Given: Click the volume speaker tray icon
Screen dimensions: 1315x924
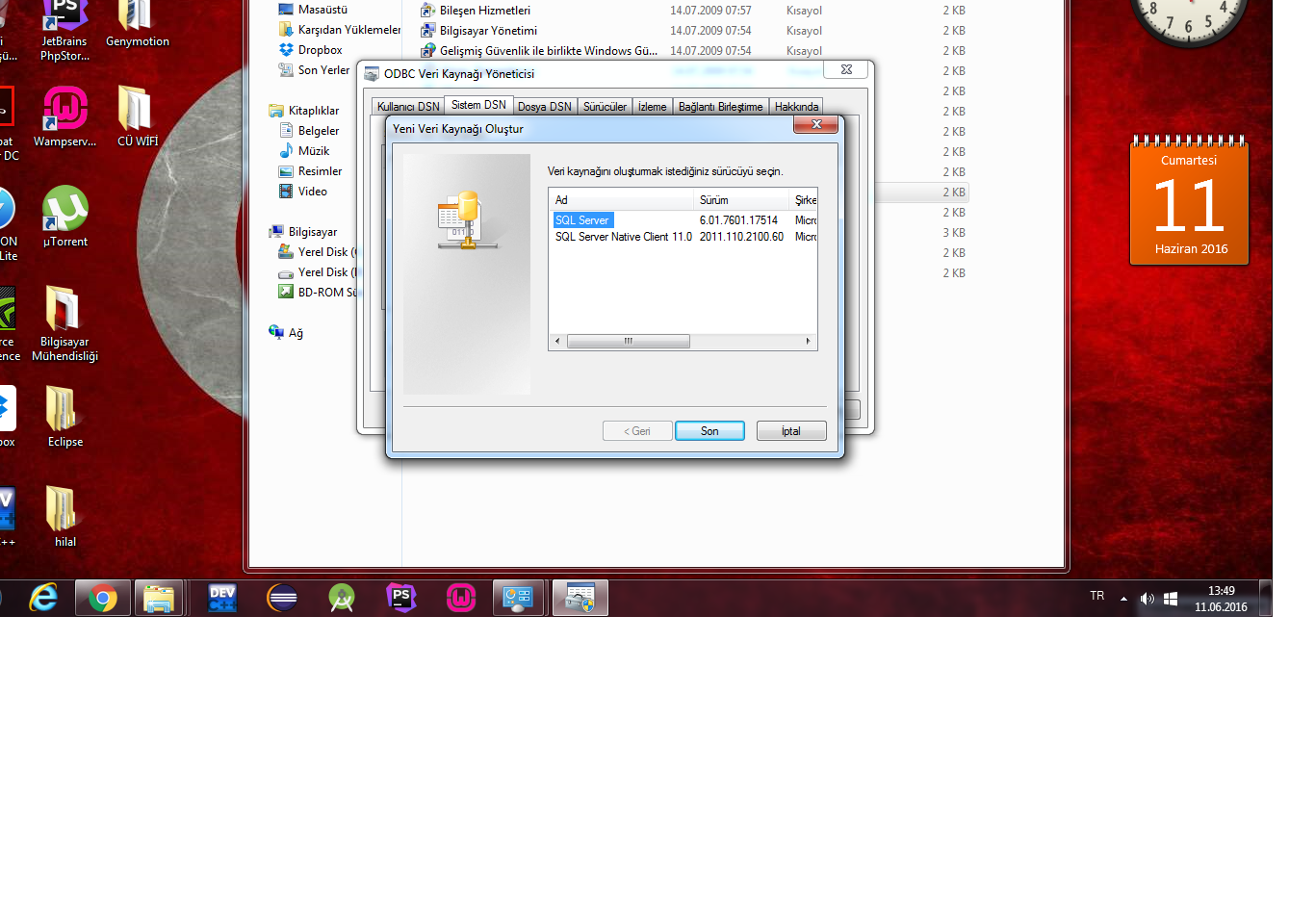Looking at the screenshot, I should click(1147, 599).
